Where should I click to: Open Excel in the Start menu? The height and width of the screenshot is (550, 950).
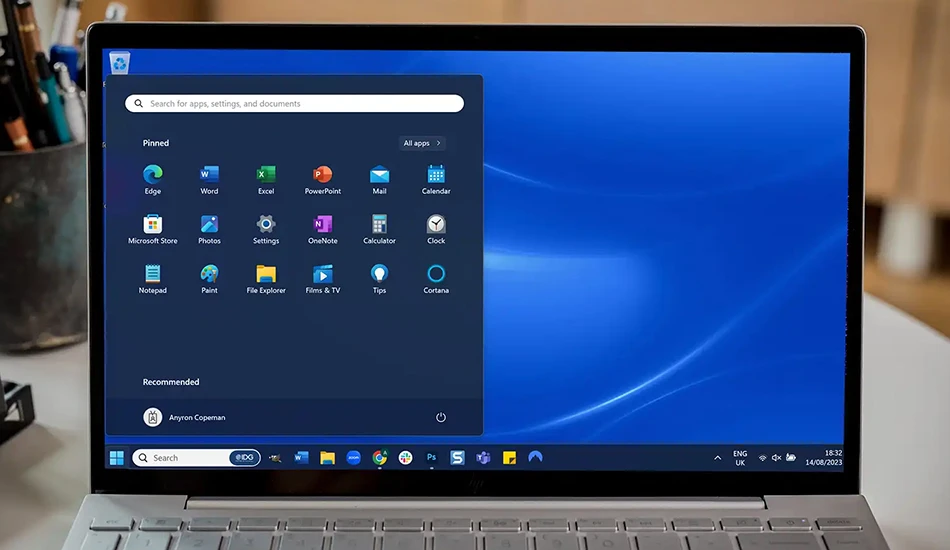pyautogui.click(x=266, y=179)
